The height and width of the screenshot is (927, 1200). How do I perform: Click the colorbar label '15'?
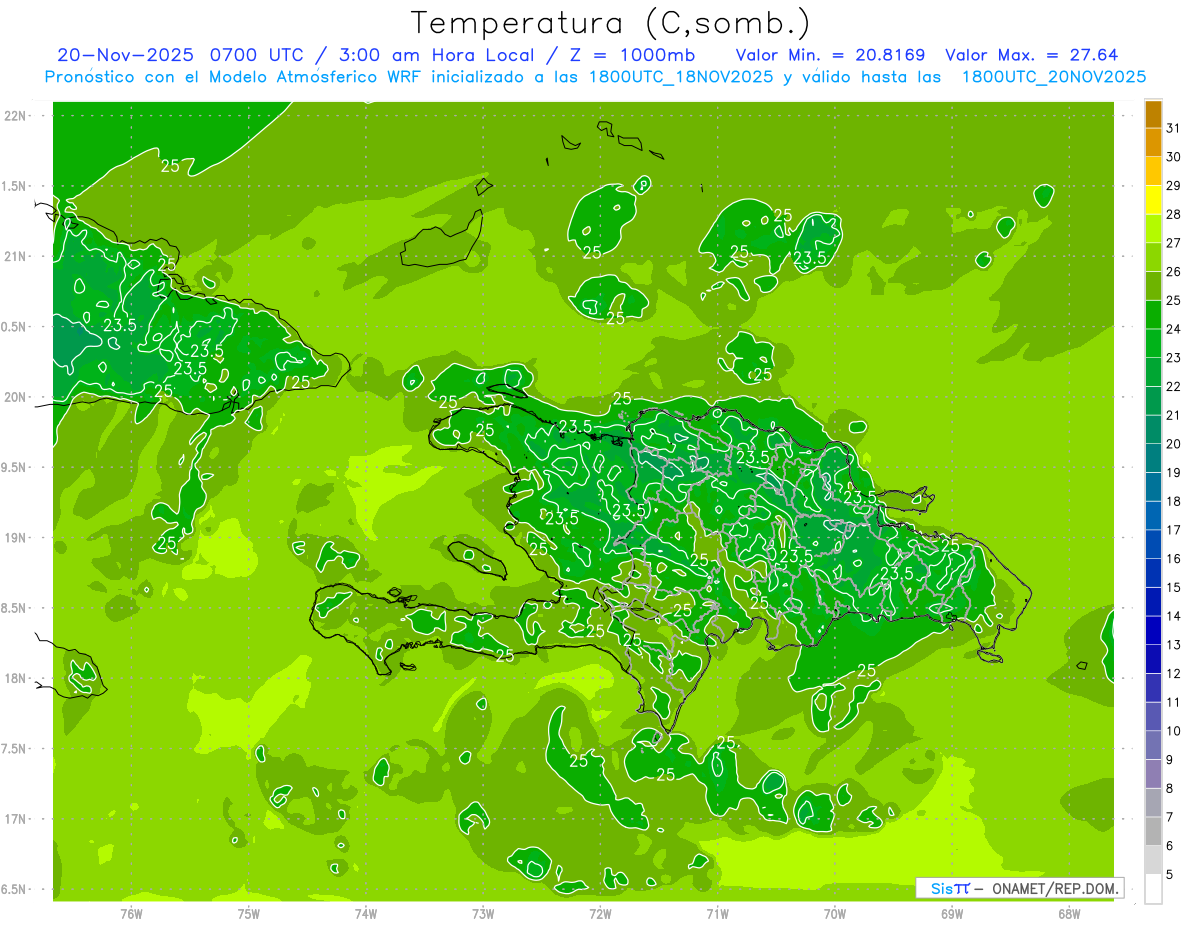1173,587
